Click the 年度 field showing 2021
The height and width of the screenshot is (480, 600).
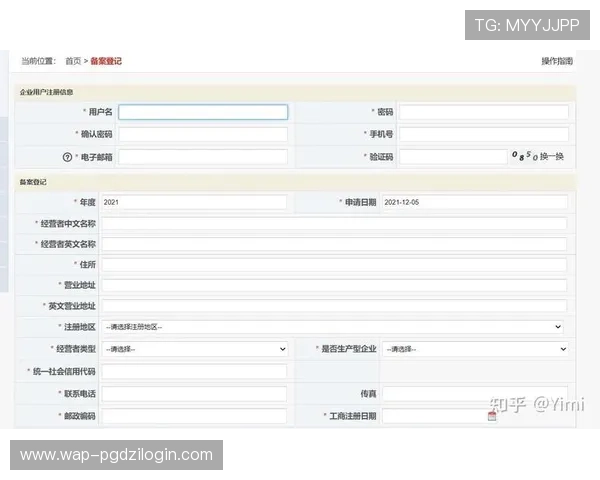[x=194, y=202]
